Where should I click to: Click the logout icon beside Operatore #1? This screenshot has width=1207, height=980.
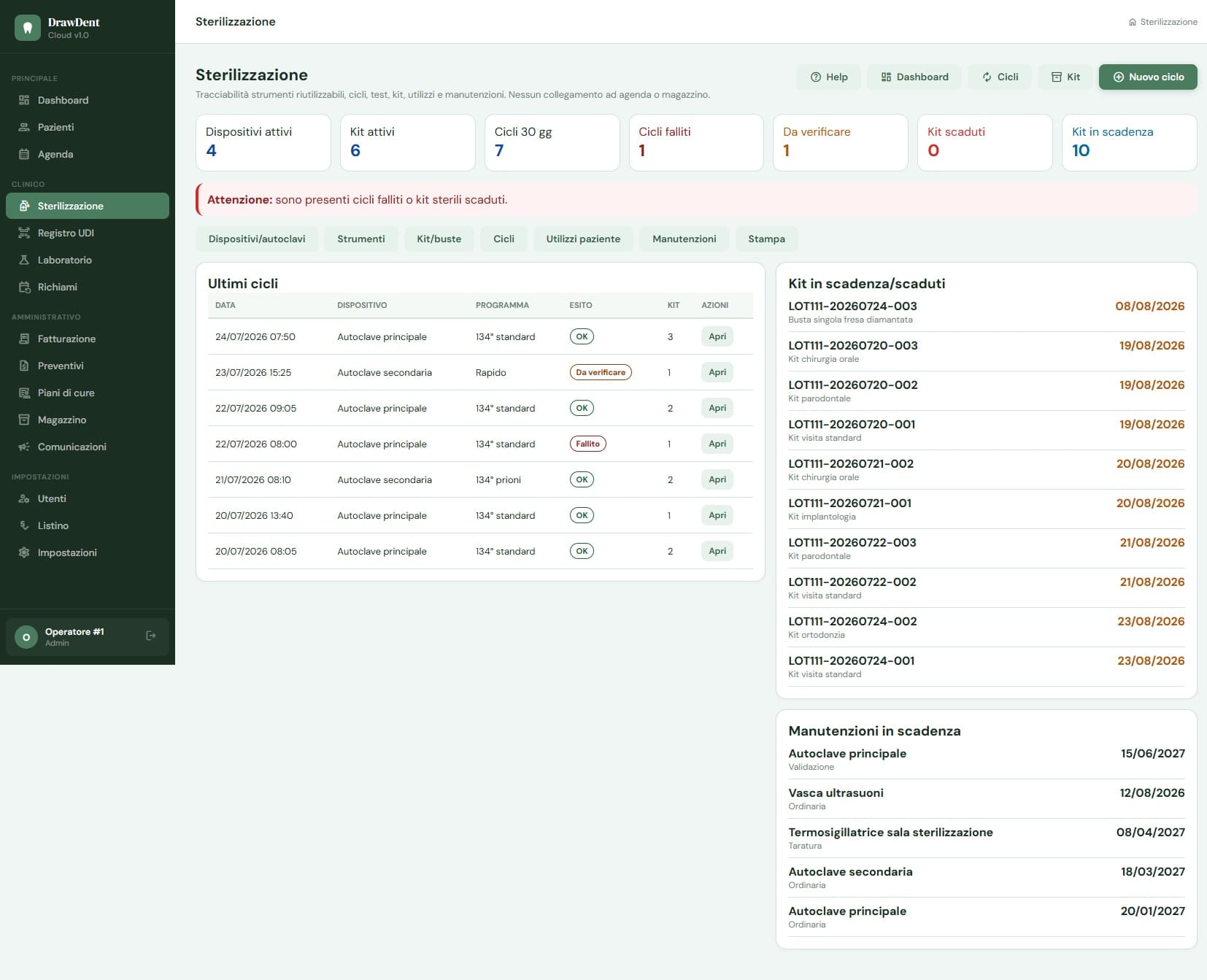[x=151, y=636]
